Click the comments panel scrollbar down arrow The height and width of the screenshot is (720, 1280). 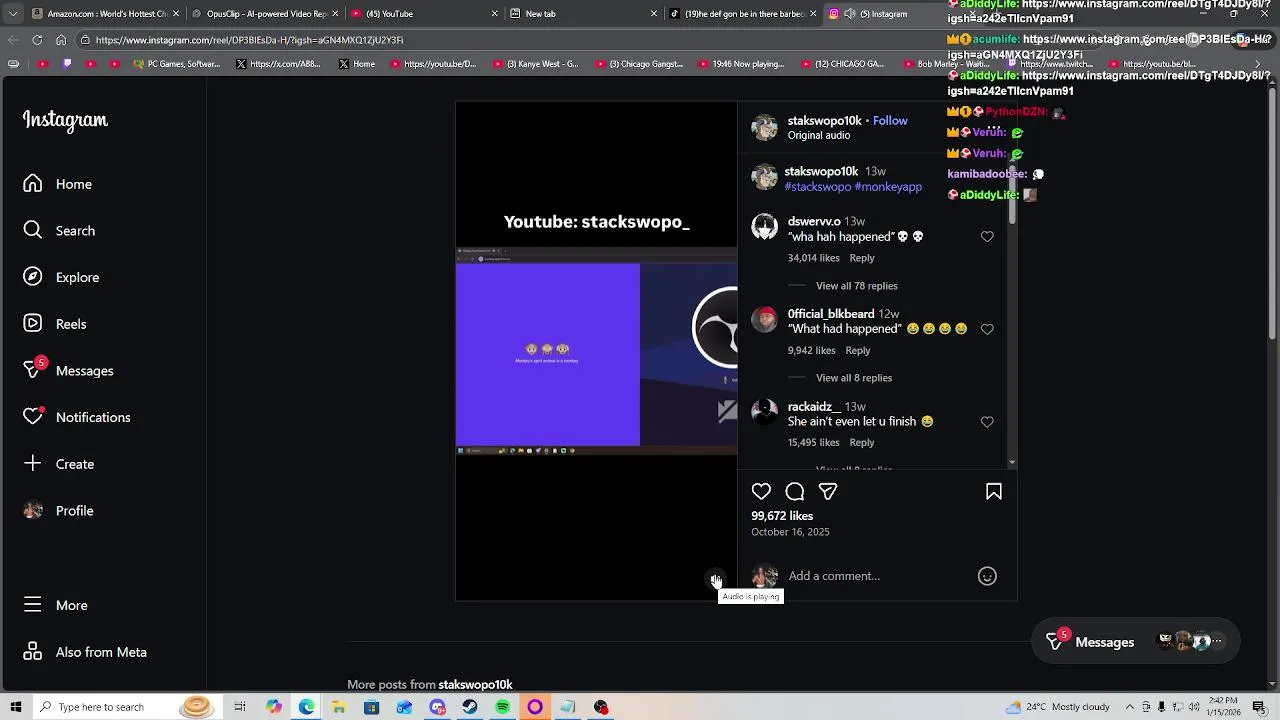pyautogui.click(x=1012, y=462)
